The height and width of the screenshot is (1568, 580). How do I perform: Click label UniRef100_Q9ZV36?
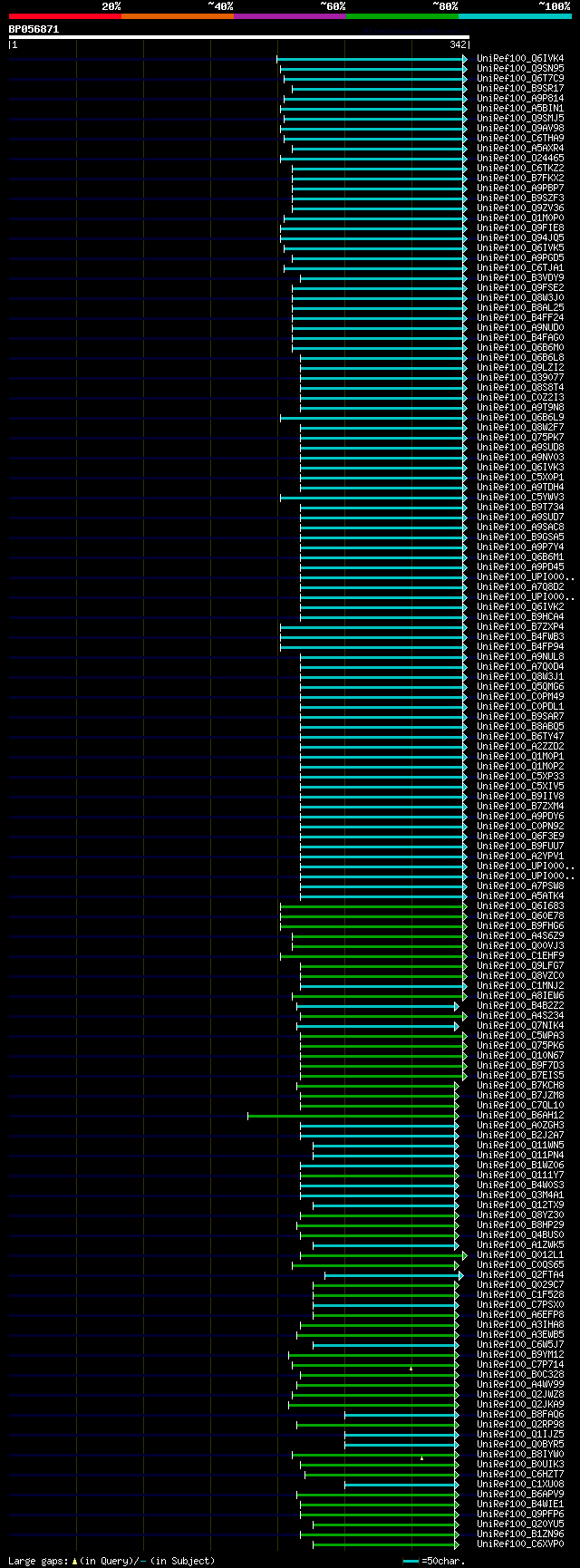(x=520, y=208)
